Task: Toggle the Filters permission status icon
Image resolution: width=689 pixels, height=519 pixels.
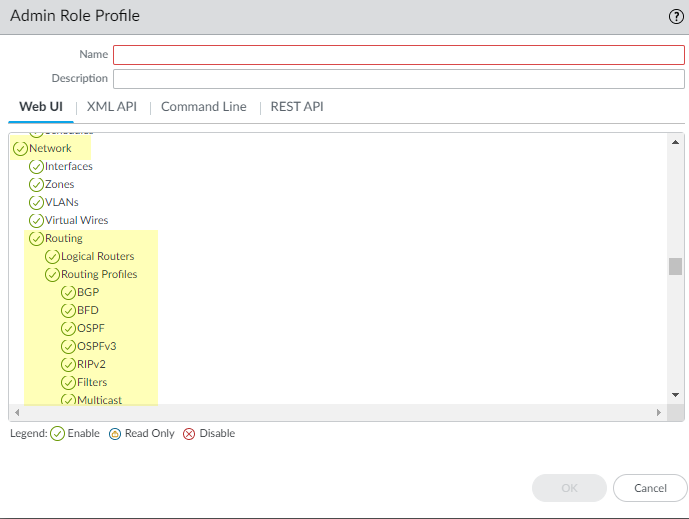Action: 68,383
